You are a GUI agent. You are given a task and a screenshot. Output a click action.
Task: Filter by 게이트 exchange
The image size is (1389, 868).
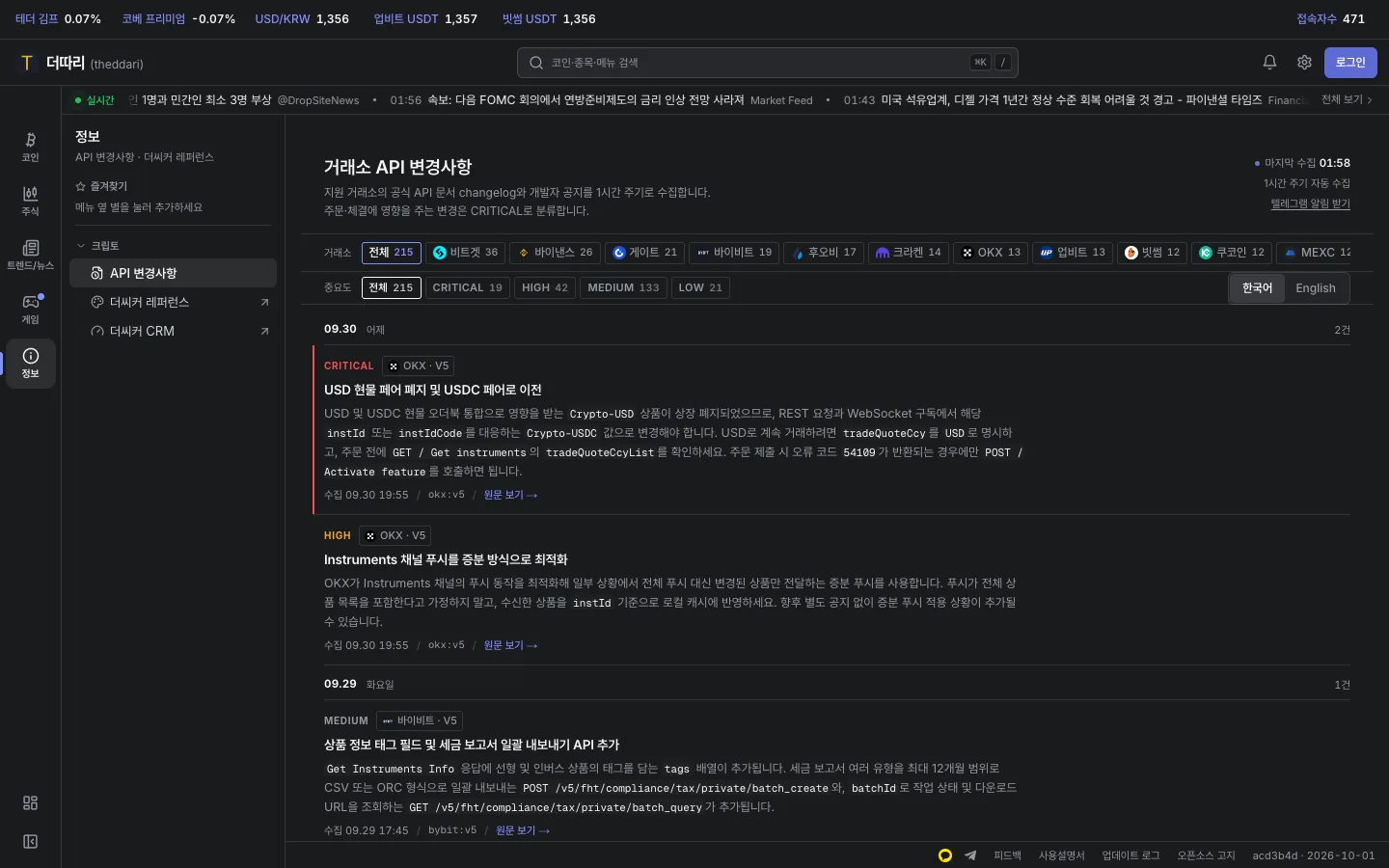[x=645, y=253]
